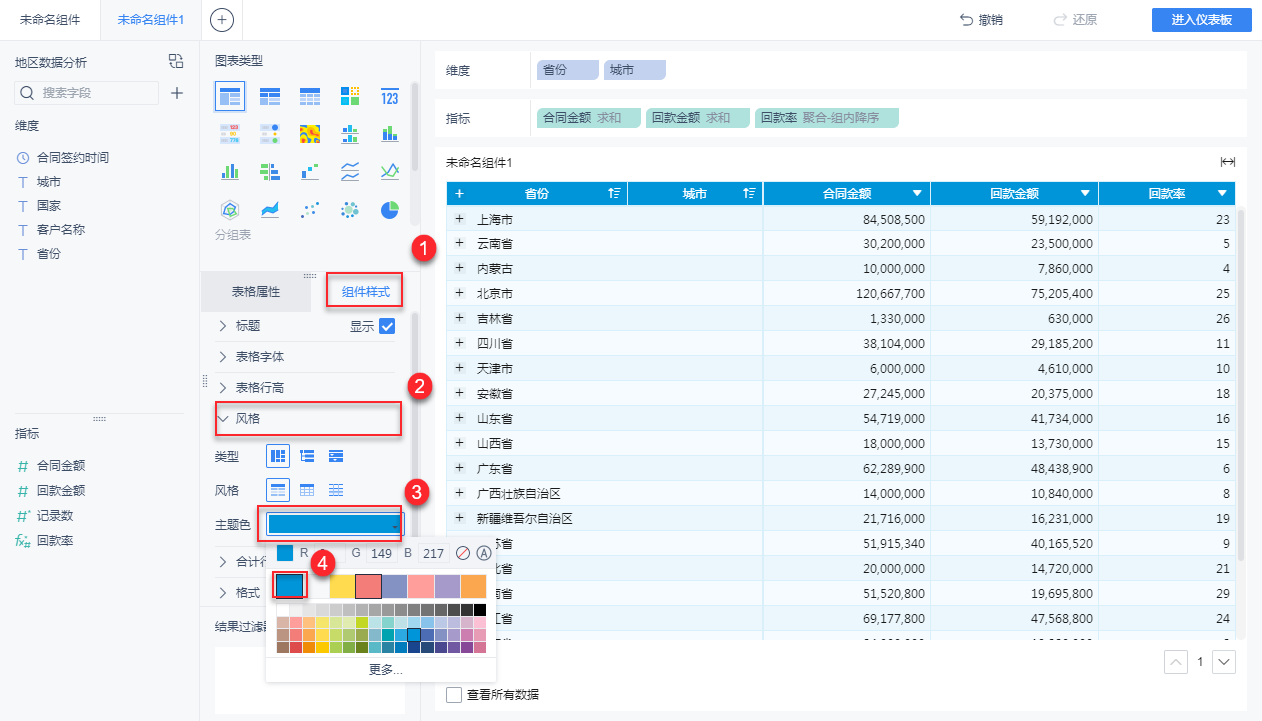The image size is (1262, 721).
Task: Select the multi-series line chart icon
Action: point(390,172)
